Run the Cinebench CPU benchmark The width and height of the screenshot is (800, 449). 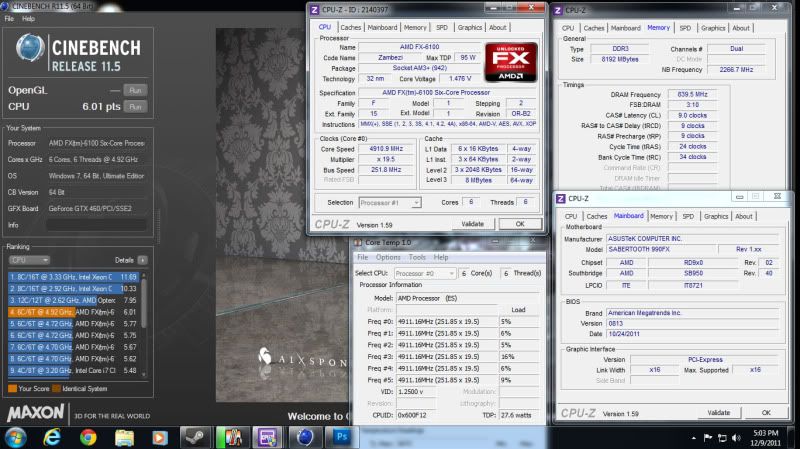click(135, 107)
